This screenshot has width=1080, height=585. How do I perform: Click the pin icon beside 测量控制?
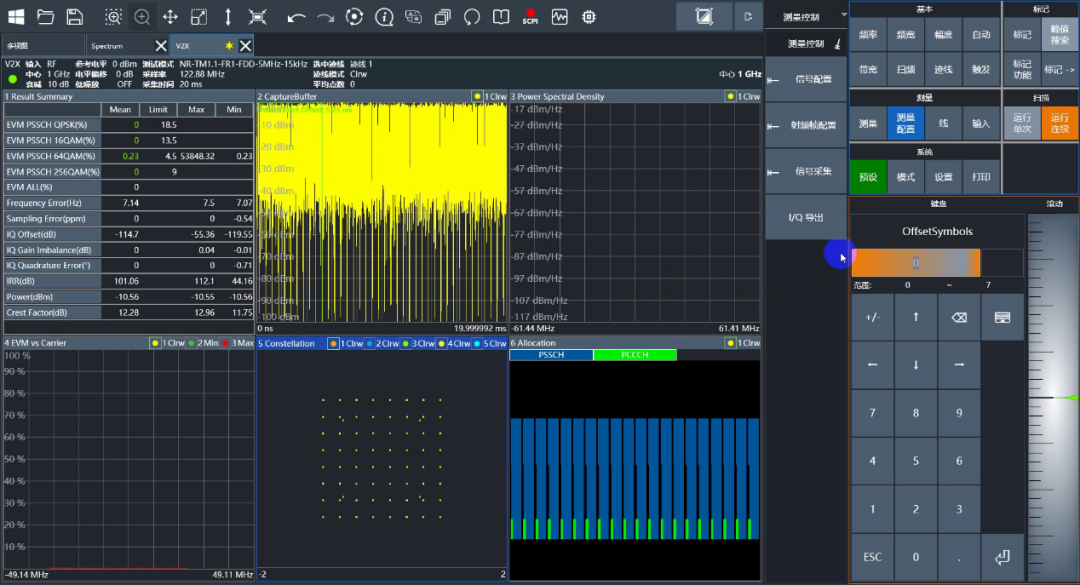(x=838, y=44)
